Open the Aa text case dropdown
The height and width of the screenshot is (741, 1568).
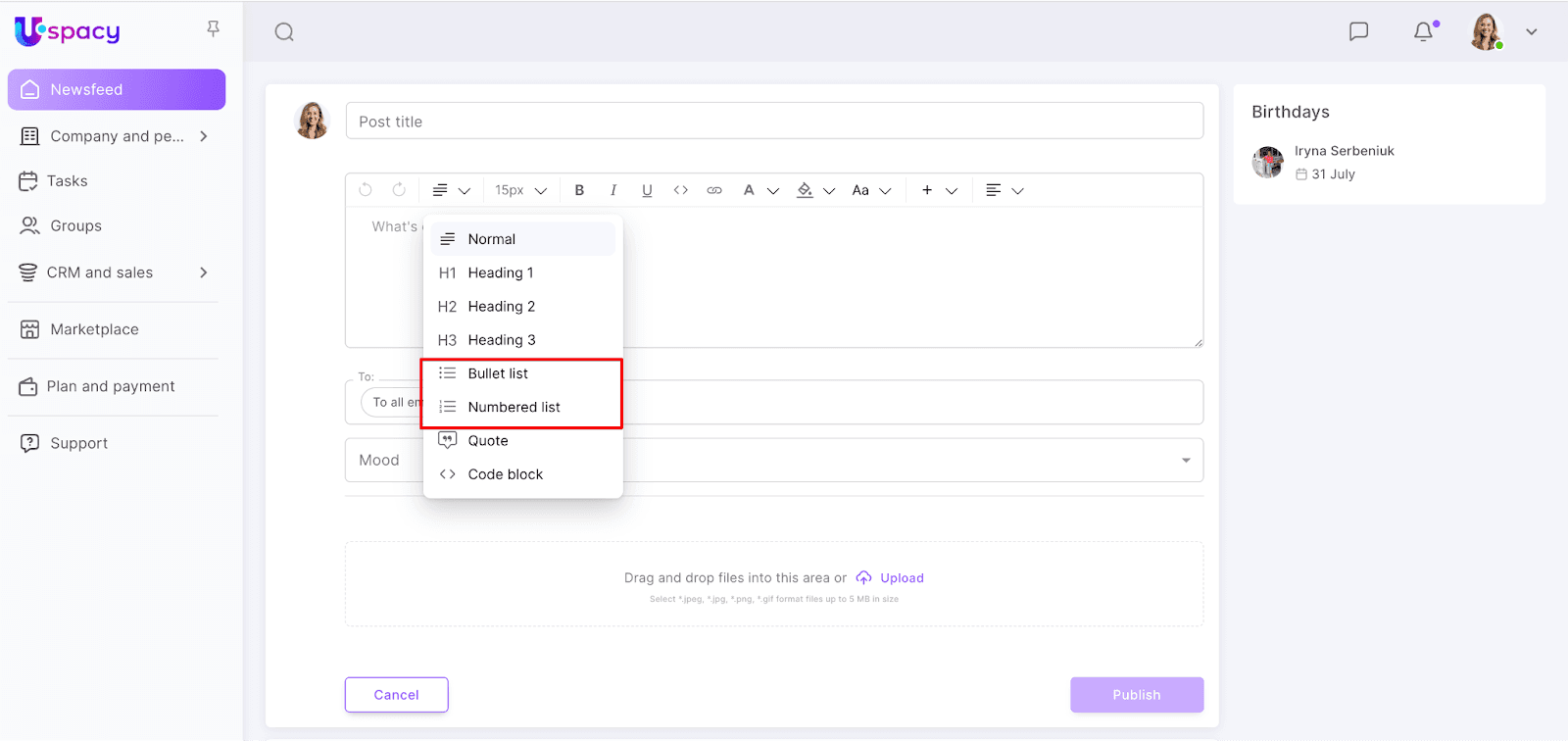[x=870, y=190]
